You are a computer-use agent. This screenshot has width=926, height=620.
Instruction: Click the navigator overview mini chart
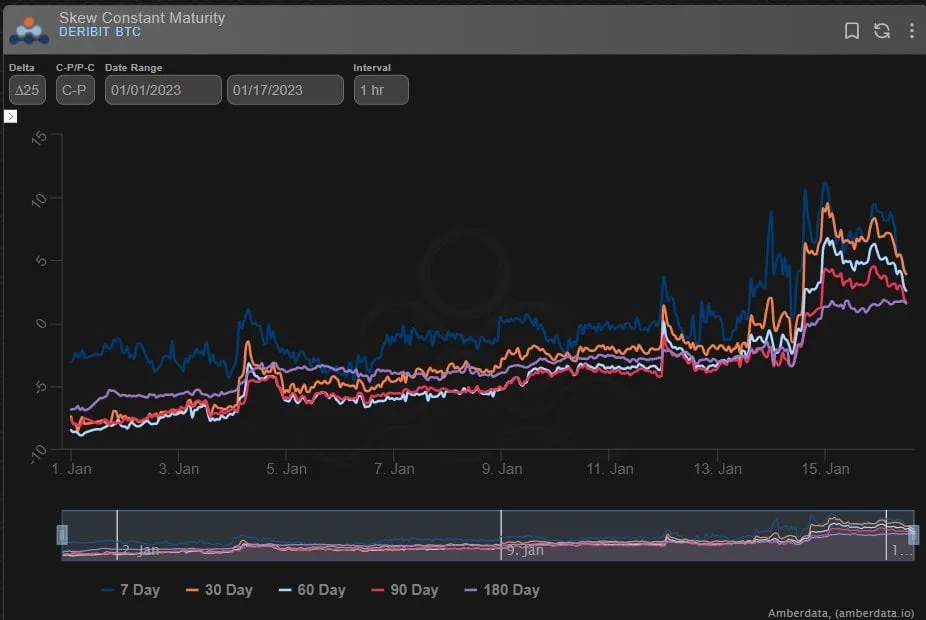[x=488, y=535]
